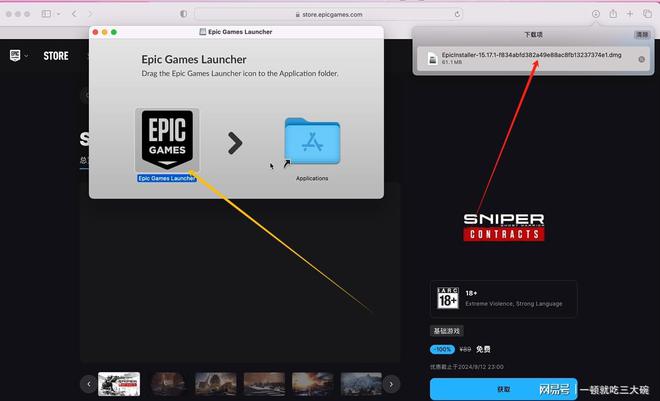The image size is (660, 401).
Task: Close the Epic Games Launcher installer window
Action: tap(96, 32)
